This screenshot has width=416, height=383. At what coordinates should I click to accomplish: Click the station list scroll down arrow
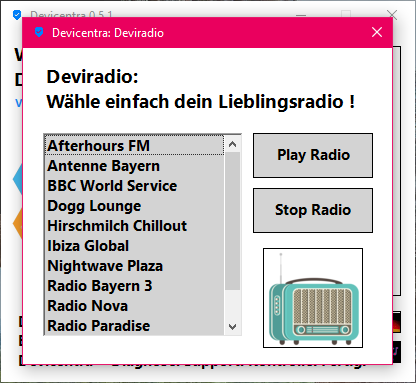[x=233, y=326]
